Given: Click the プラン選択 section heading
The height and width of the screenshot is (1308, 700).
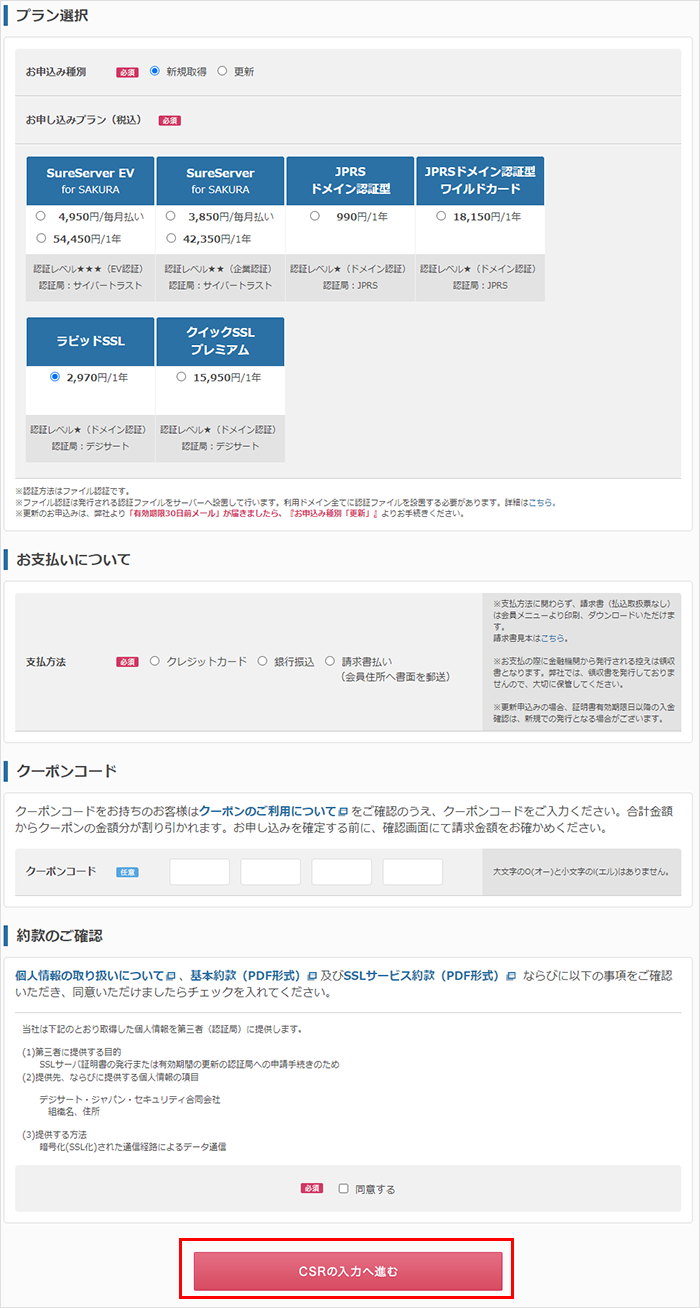Looking at the screenshot, I should (52, 15).
